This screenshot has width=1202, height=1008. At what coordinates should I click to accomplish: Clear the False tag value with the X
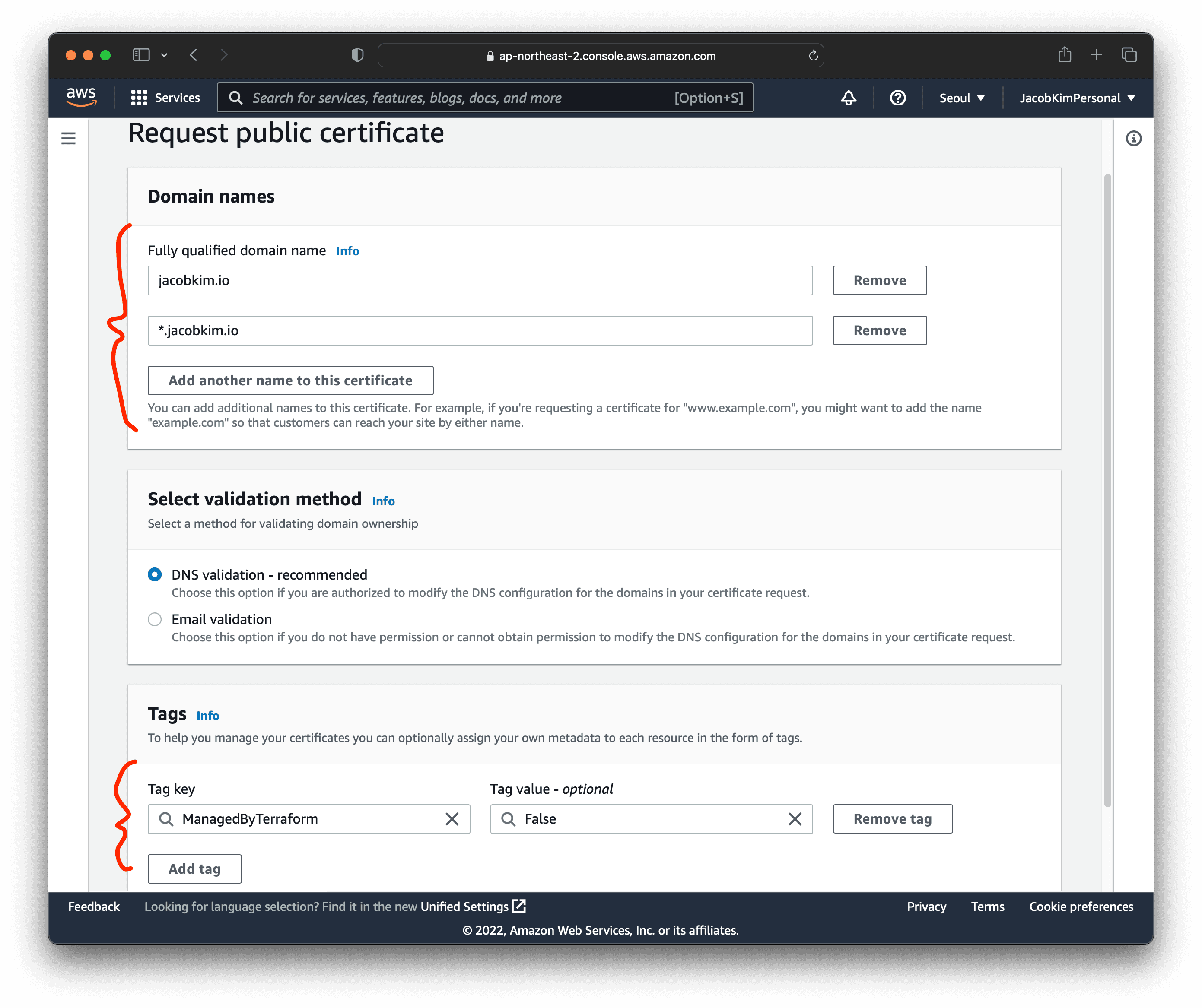(795, 819)
